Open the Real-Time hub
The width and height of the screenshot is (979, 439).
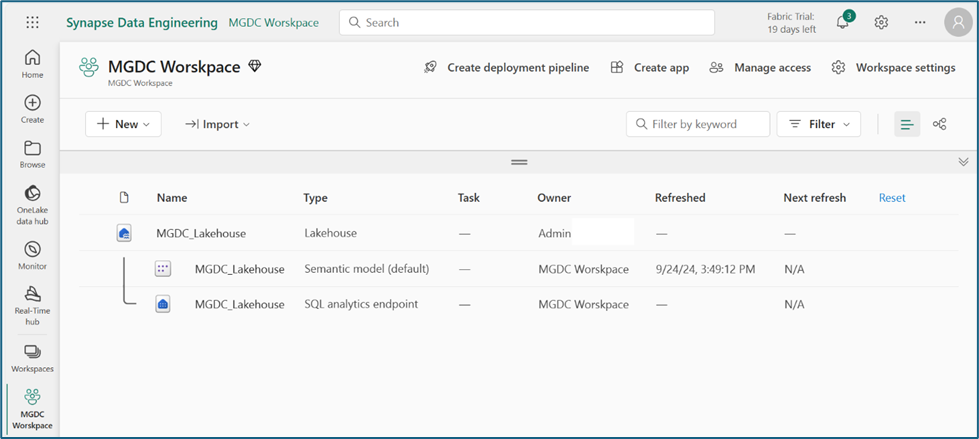32,305
